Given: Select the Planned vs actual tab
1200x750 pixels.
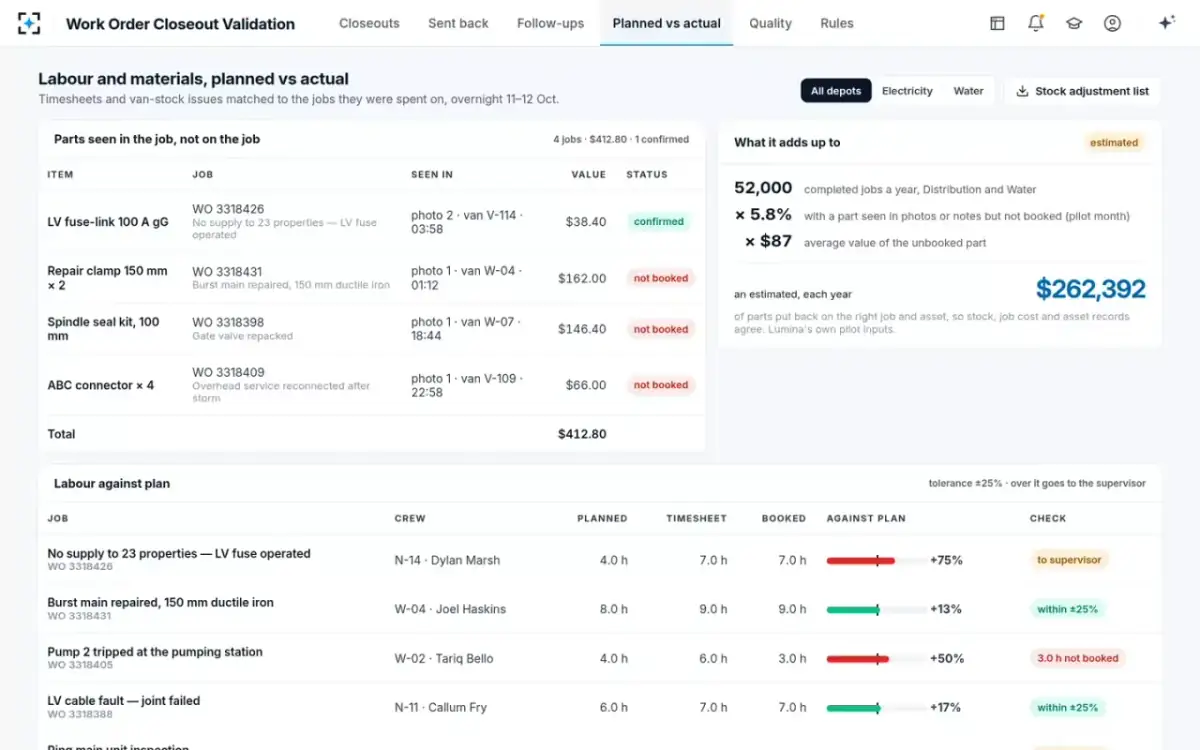Looking at the screenshot, I should tap(666, 23).
